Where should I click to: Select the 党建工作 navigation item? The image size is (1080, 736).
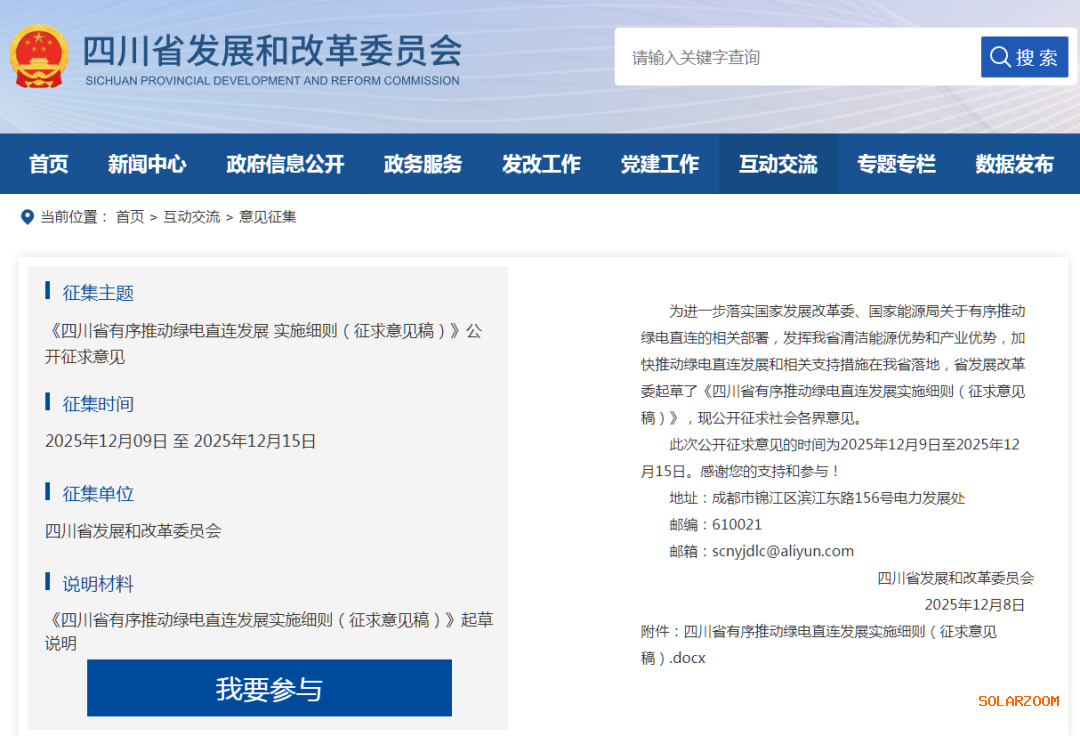click(660, 164)
